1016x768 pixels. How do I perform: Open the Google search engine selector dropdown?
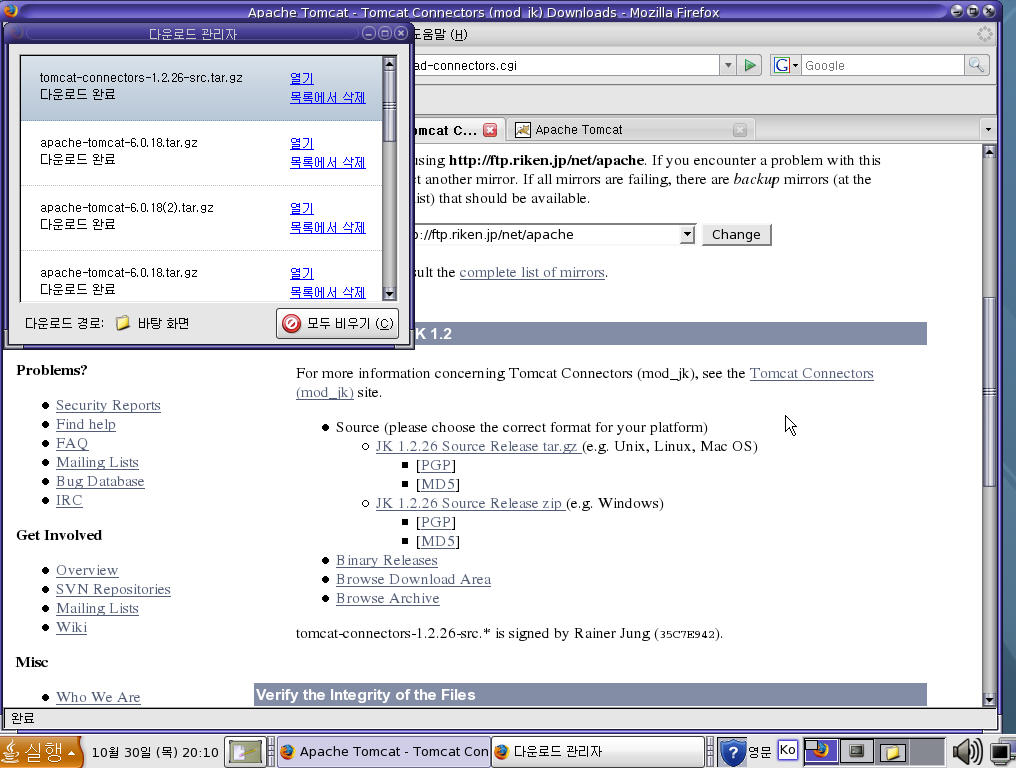point(786,65)
